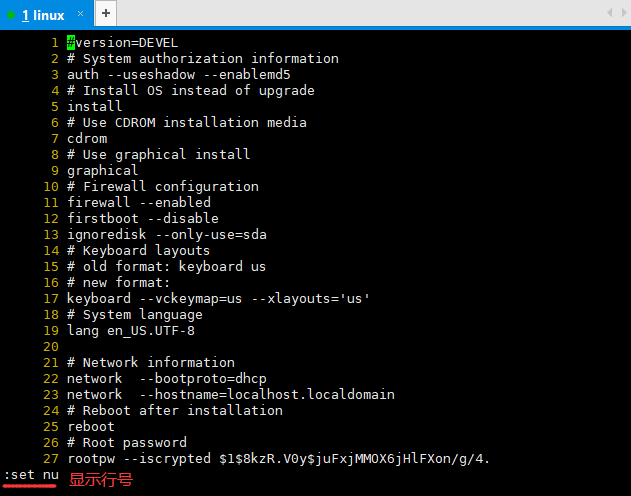Image resolution: width=631 pixels, height=496 pixels.
Task: Click the "install" line in the editor
Action: point(94,106)
